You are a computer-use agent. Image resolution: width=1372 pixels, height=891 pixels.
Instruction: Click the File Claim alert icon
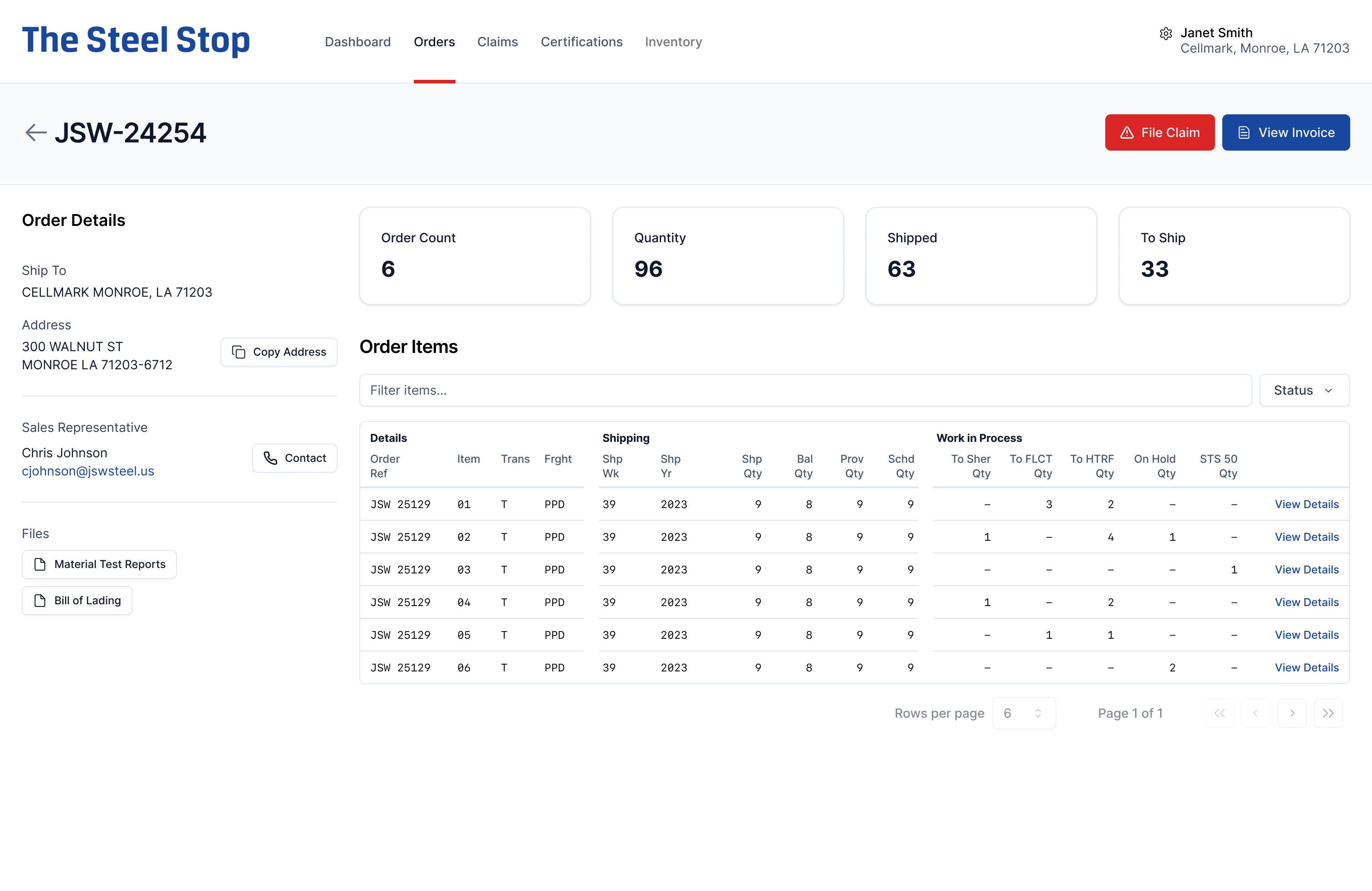click(1128, 132)
